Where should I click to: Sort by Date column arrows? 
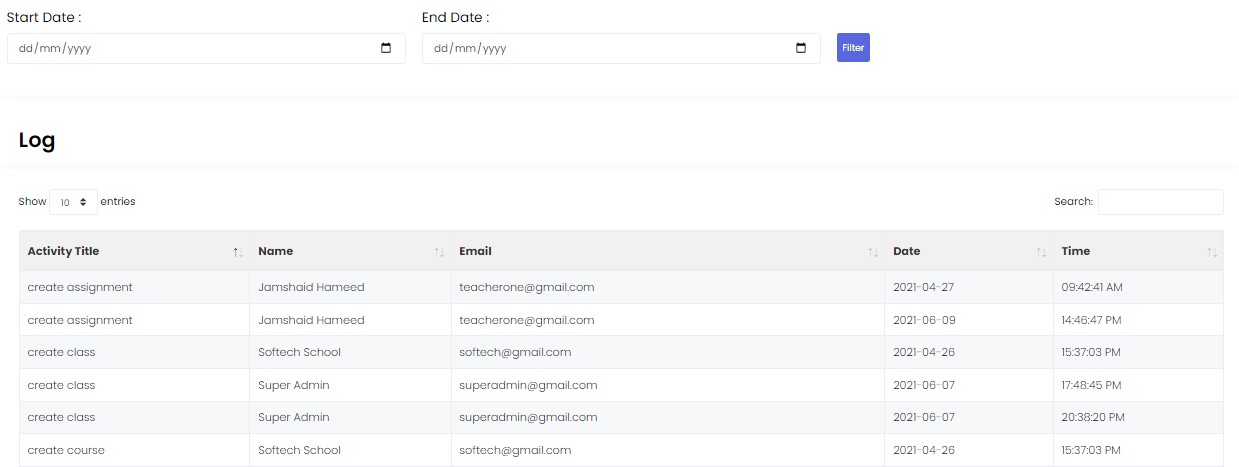[x=1042, y=252]
